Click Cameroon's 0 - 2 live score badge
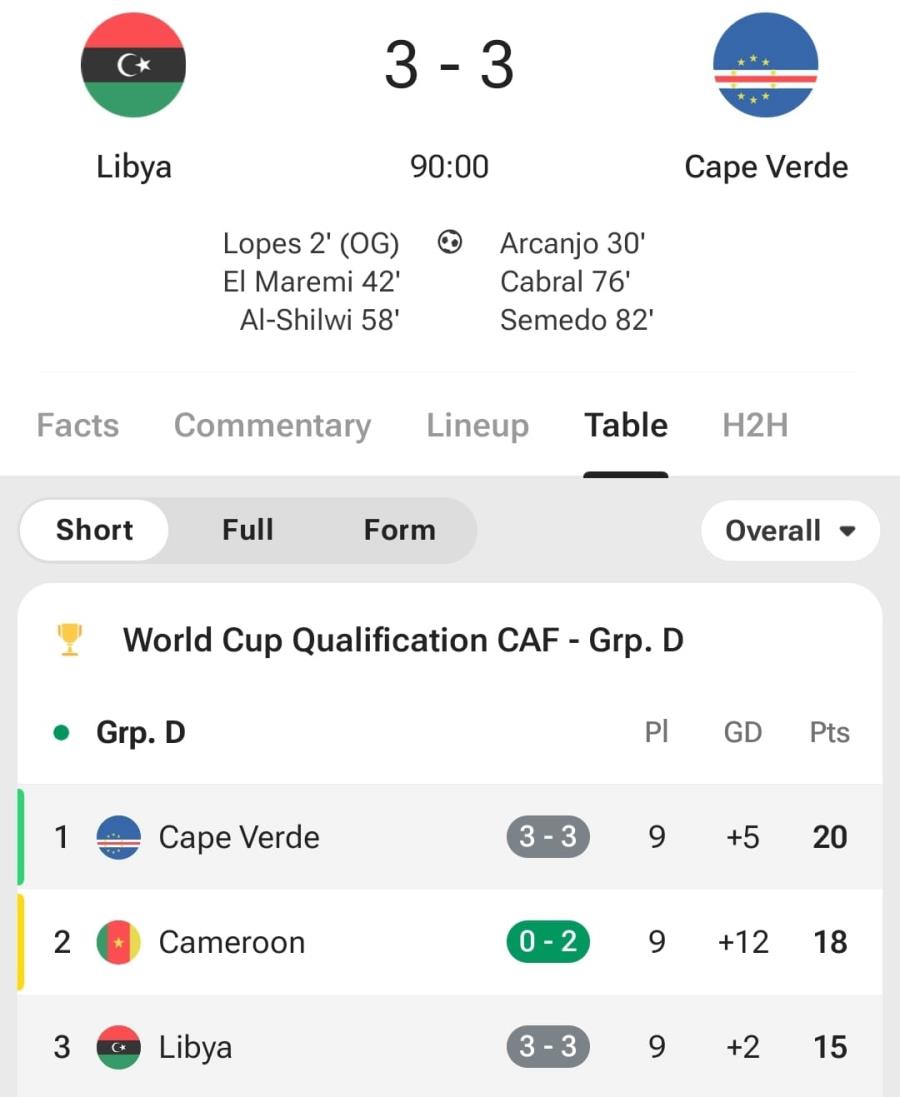This screenshot has height=1097, width=900. coord(548,942)
